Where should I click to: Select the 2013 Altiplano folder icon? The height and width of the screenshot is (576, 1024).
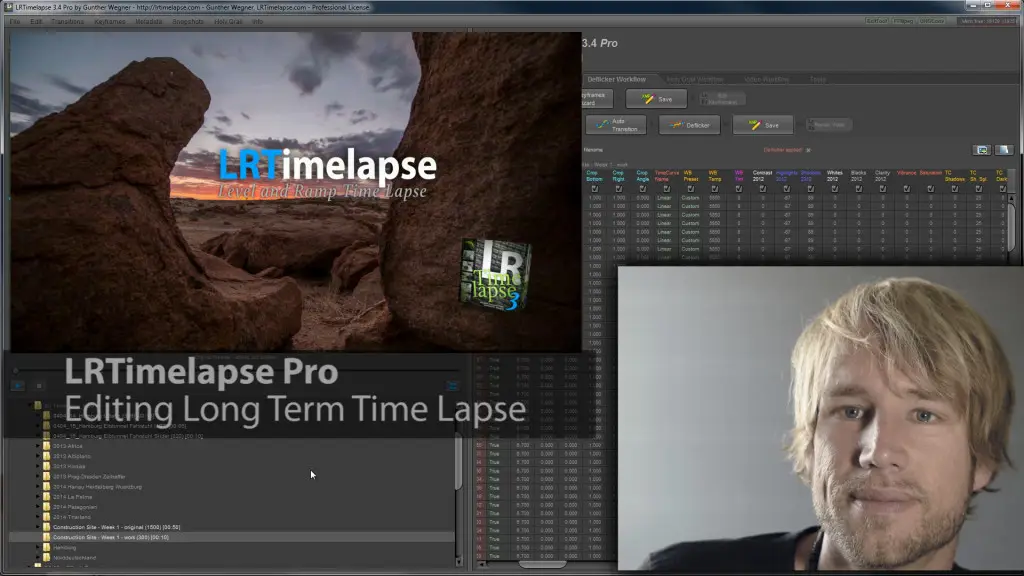[46, 456]
